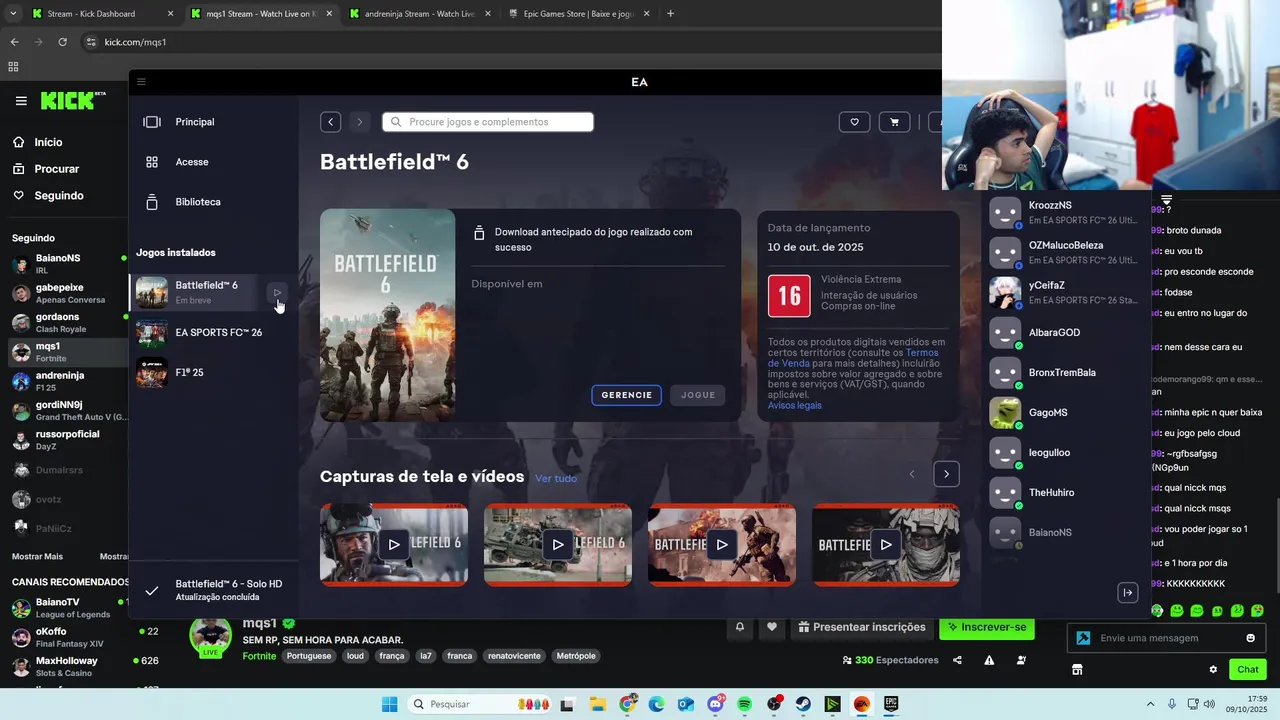Select friend KroozzNS in EA friends list
Viewport: 1280px width, 720px height.
[x=1065, y=212]
